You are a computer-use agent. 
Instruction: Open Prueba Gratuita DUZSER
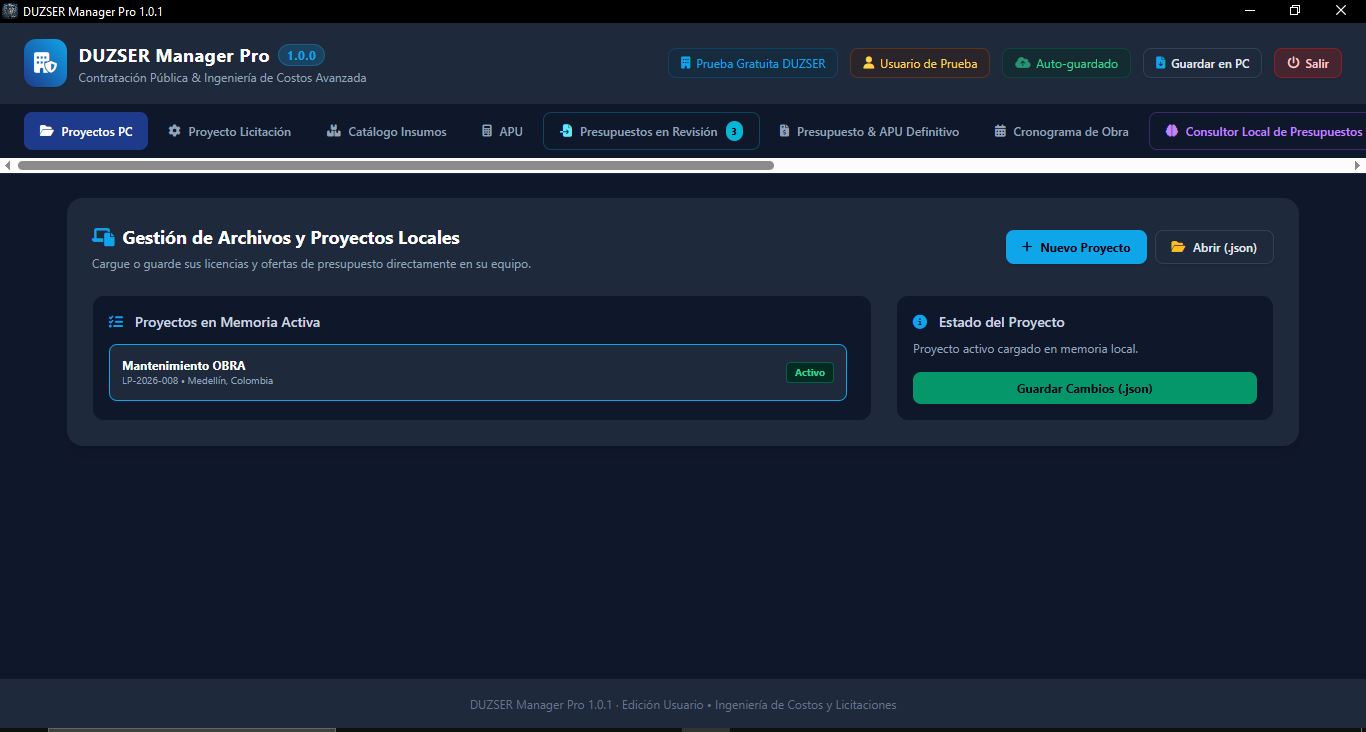click(x=753, y=63)
